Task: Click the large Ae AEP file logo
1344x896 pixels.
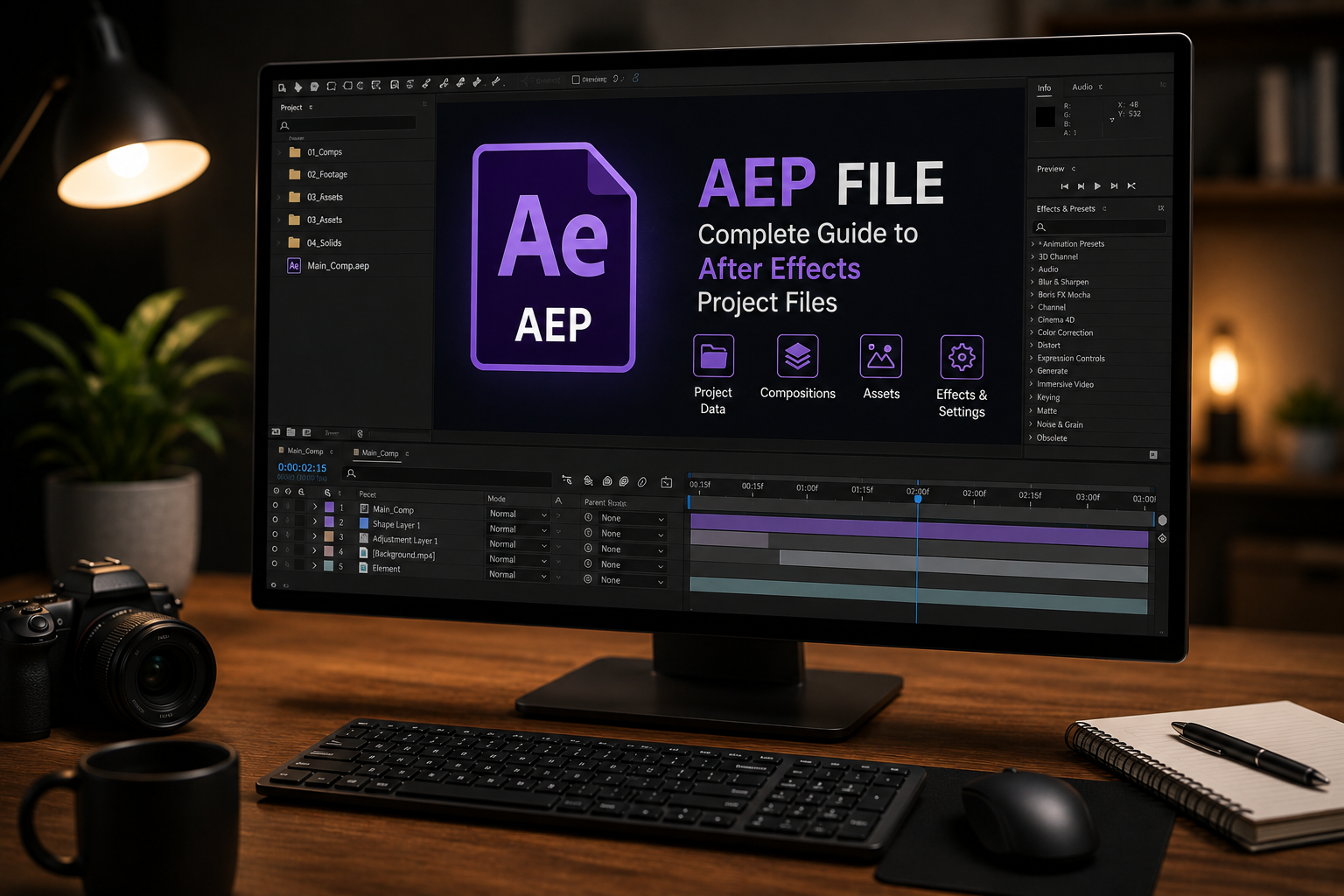Action: (554, 257)
